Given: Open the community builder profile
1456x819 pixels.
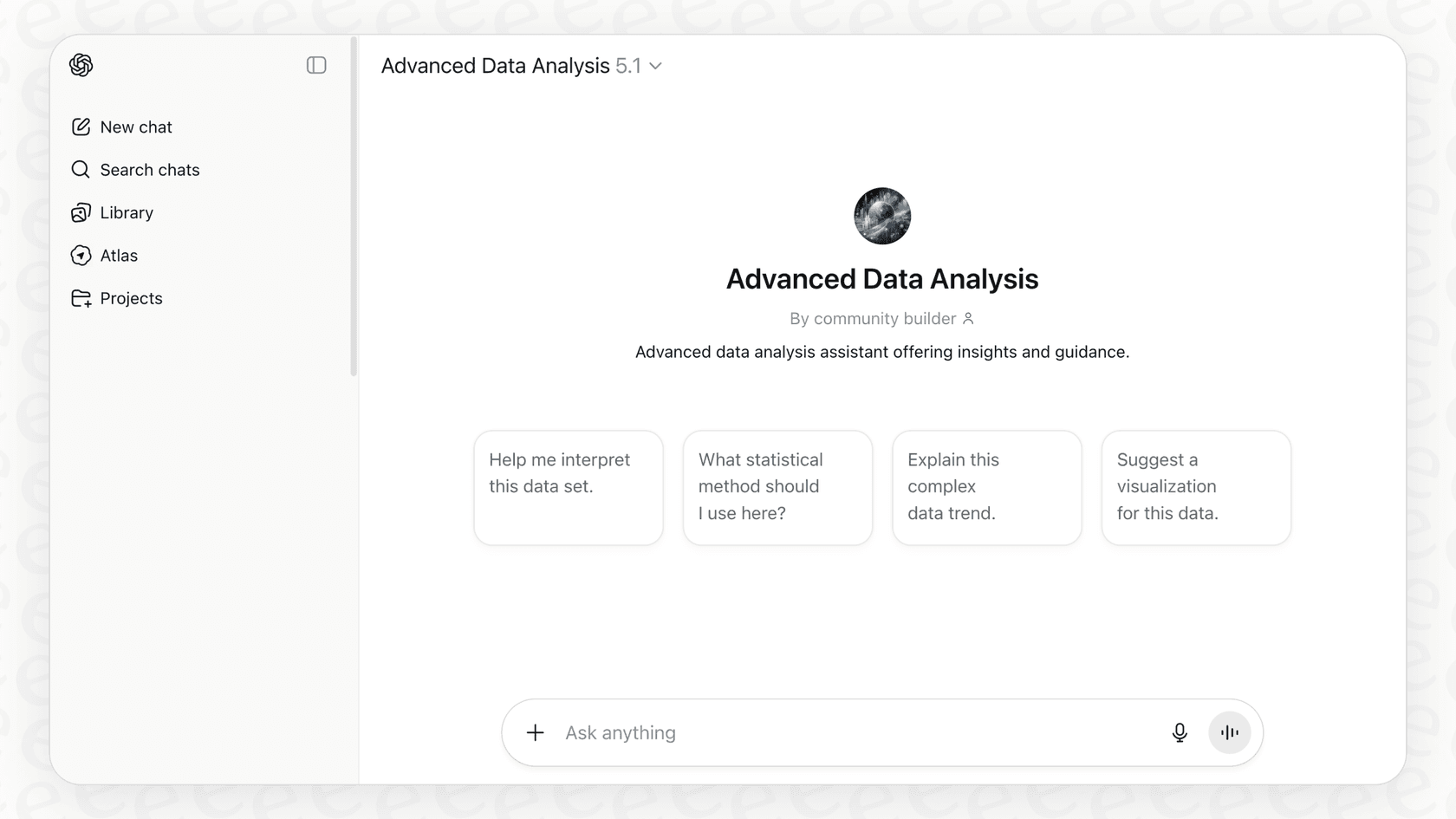Looking at the screenshot, I should pyautogui.click(x=881, y=318).
